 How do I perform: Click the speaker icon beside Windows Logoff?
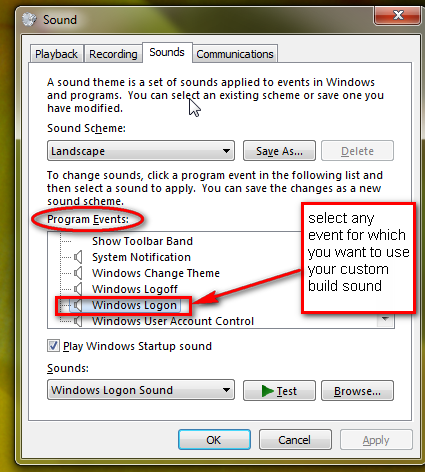78,289
